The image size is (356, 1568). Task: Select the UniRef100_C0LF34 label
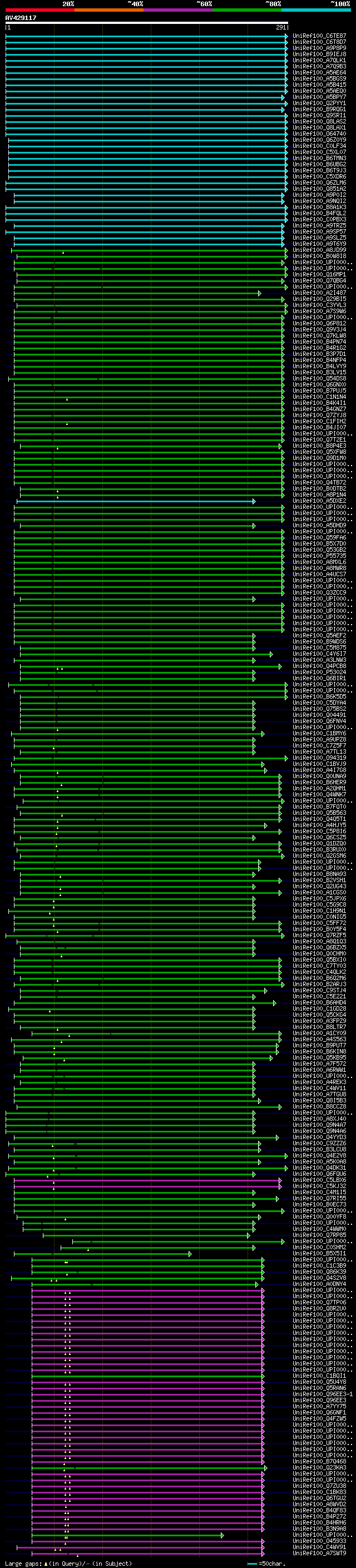click(x=319, y=146)
